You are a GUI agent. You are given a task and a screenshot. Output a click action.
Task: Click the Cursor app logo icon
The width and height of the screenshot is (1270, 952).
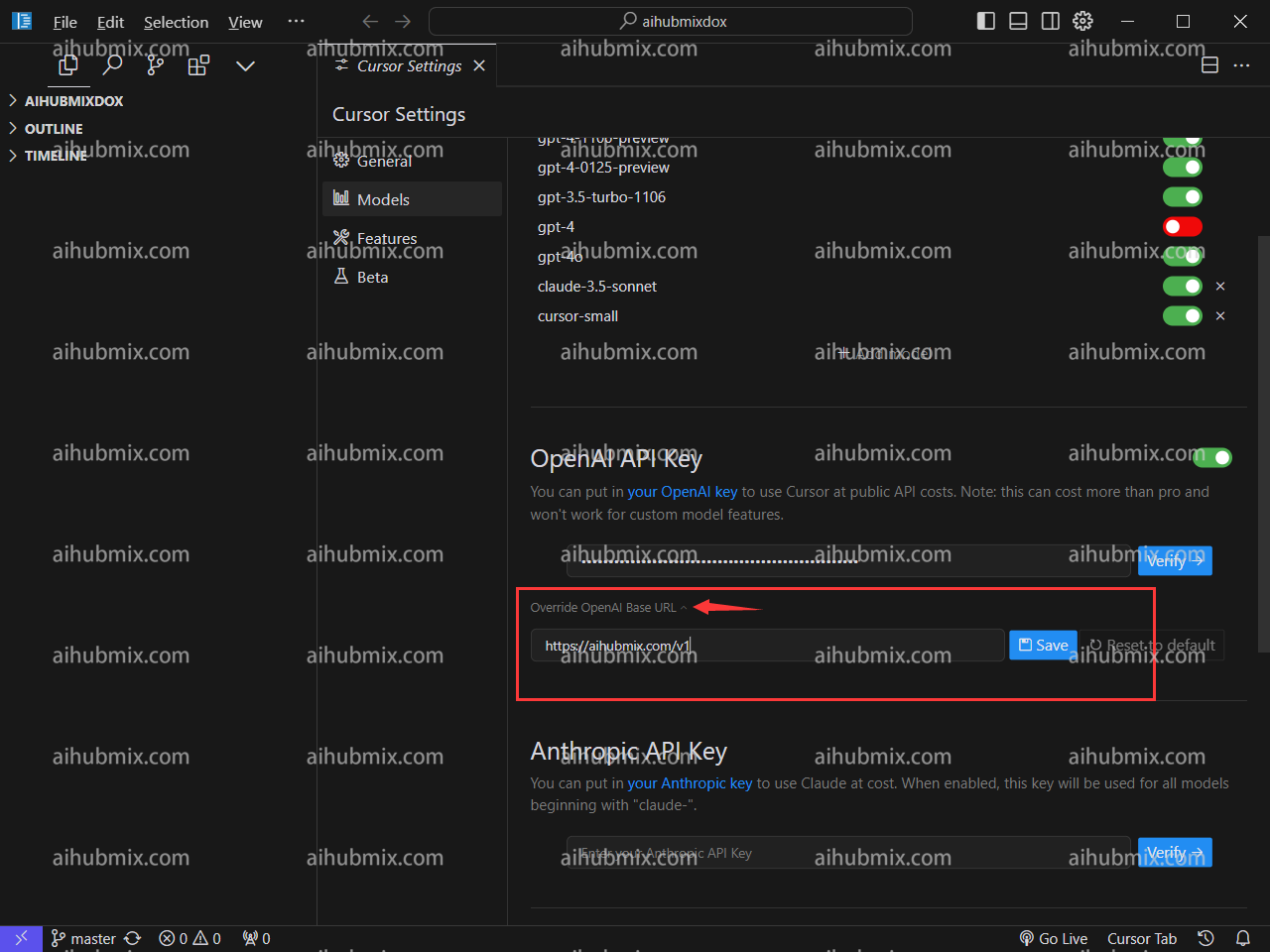tap(22, 21)
